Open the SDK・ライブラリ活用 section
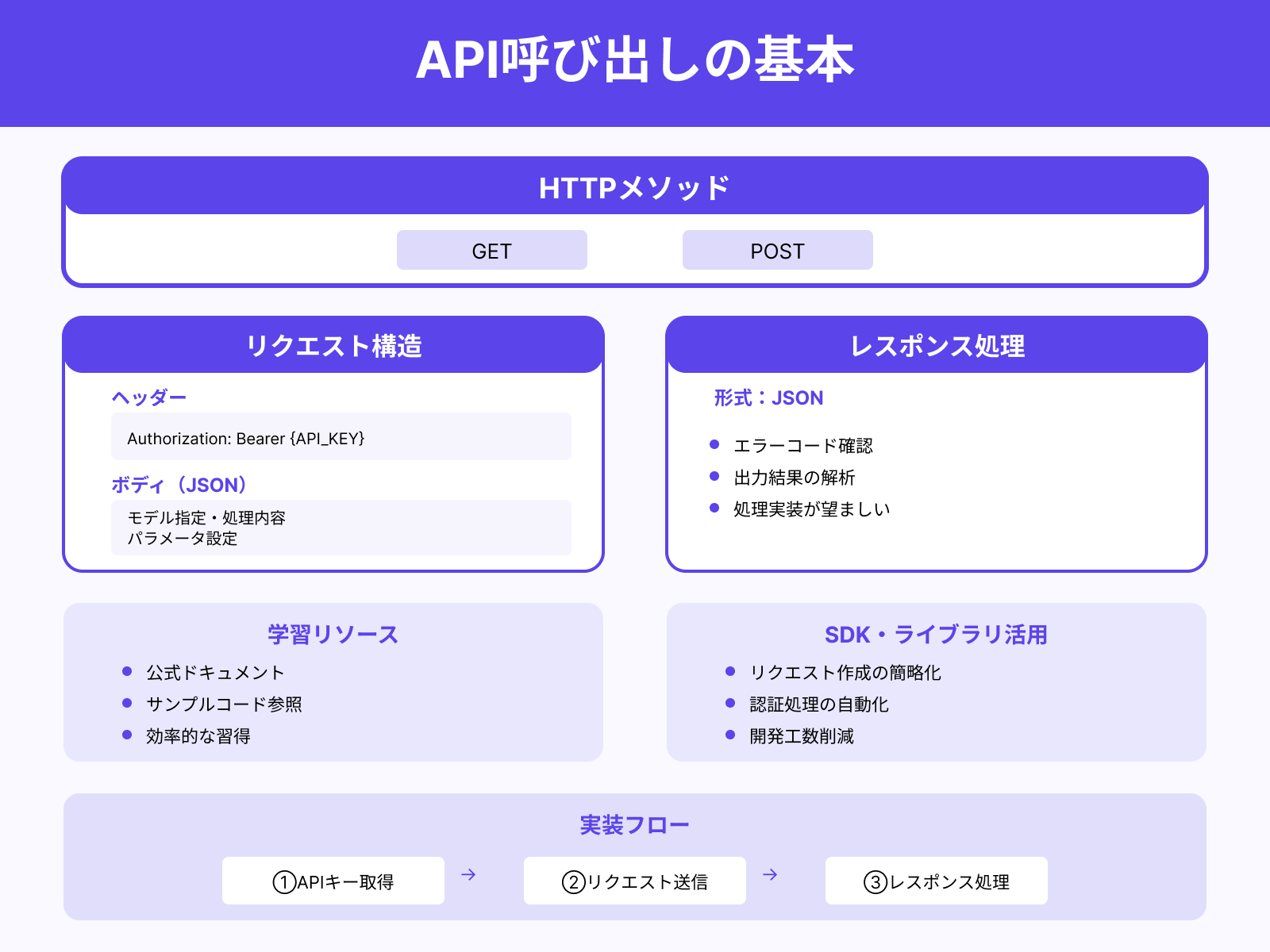Viewport: 1270px width, 952px height. click(937, 635)
